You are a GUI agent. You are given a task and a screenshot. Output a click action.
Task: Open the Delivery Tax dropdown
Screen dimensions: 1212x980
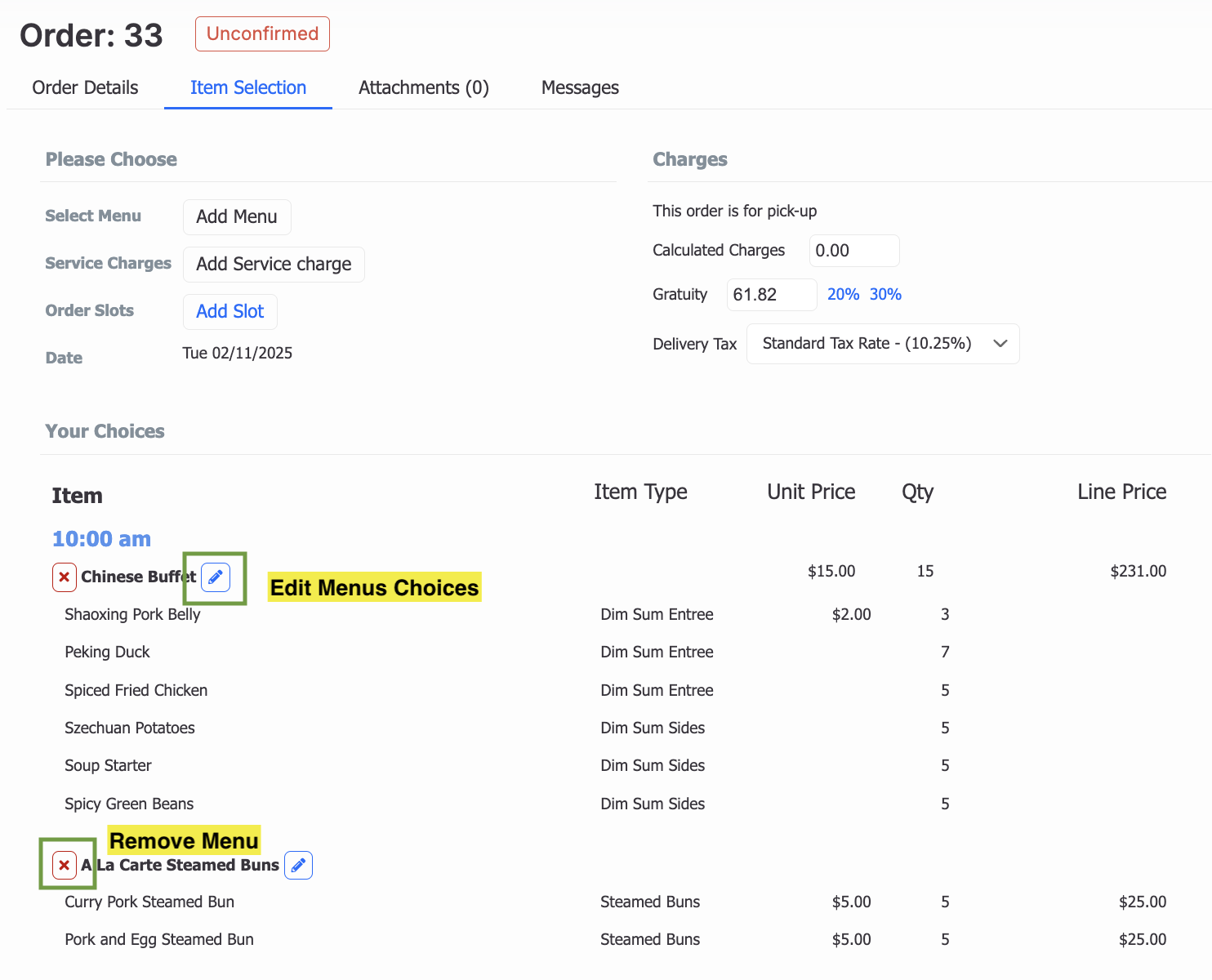coord(882,344)
